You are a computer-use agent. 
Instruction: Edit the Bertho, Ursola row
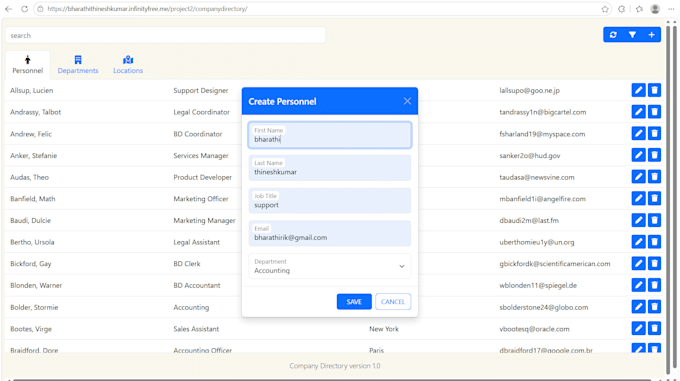click(638, 242)
